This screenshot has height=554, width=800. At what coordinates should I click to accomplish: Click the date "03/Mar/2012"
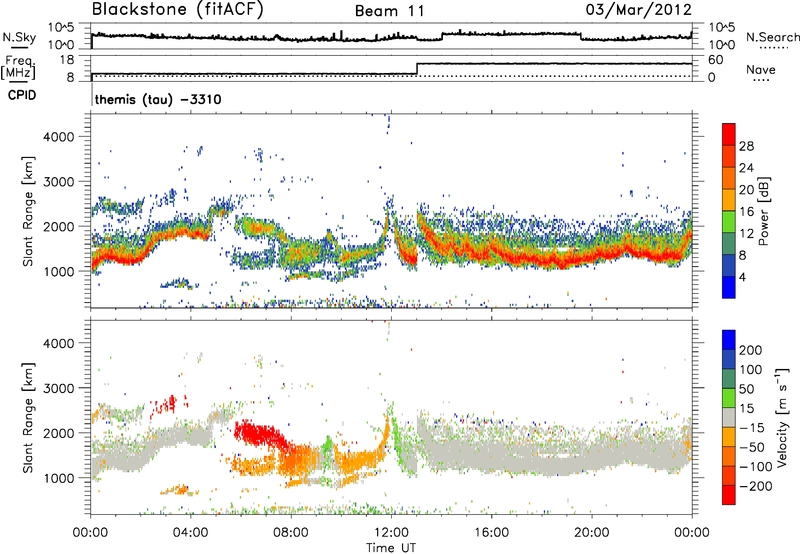[638, 10]
